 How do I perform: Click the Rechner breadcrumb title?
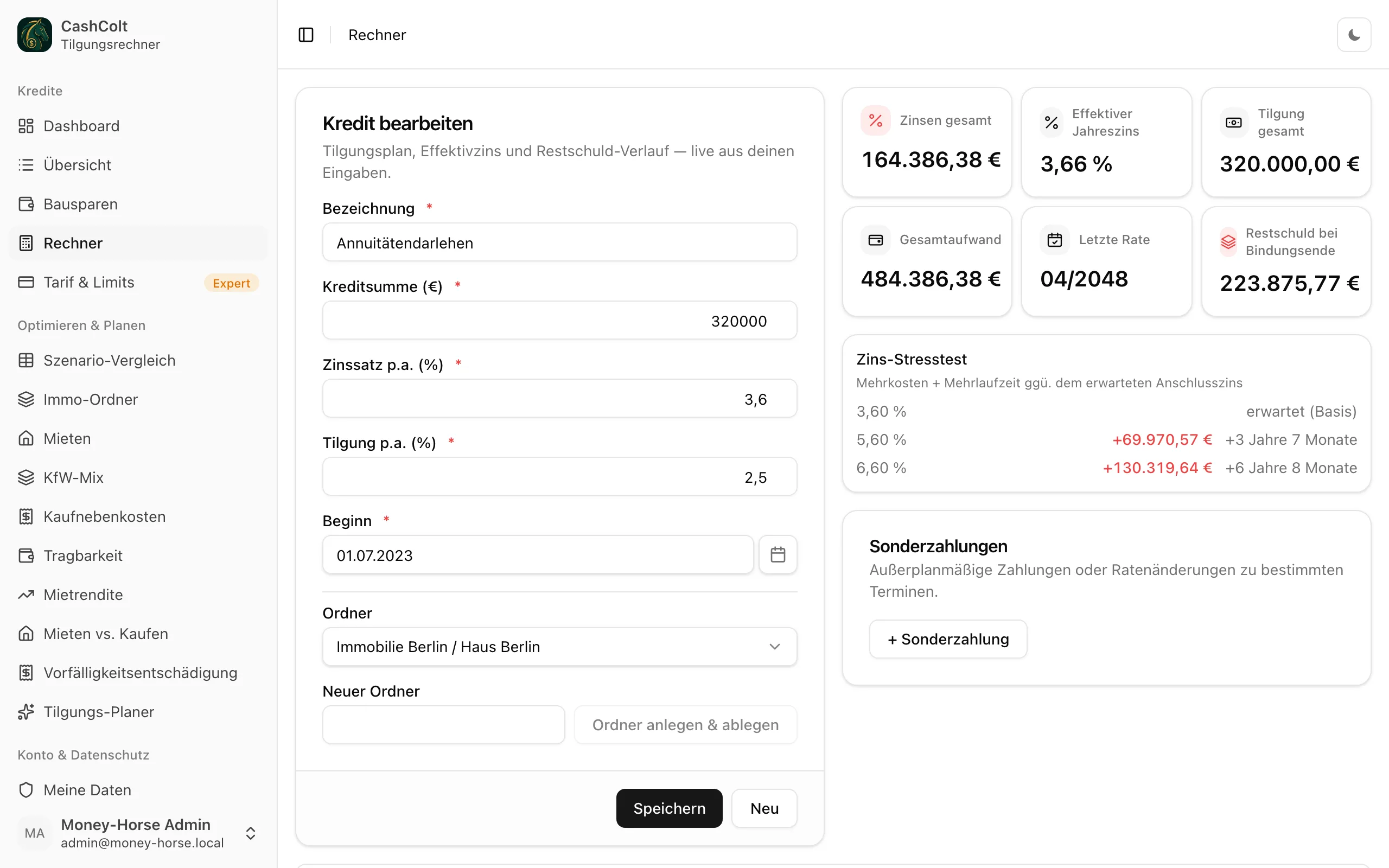(x=377, y=35)
